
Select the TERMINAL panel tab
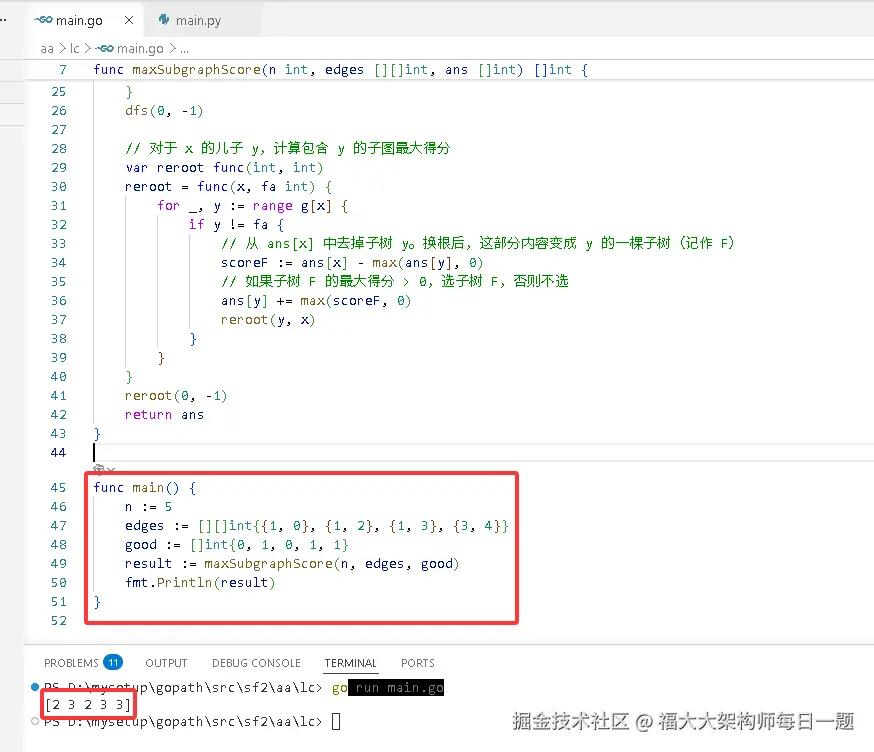351,663
